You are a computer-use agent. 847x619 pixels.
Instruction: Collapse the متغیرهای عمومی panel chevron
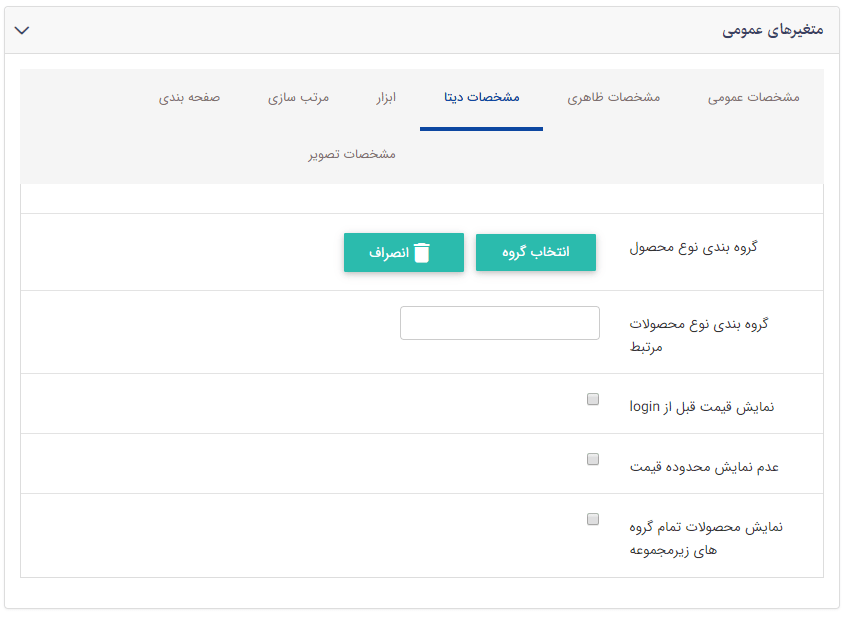[x=22, y=30]
